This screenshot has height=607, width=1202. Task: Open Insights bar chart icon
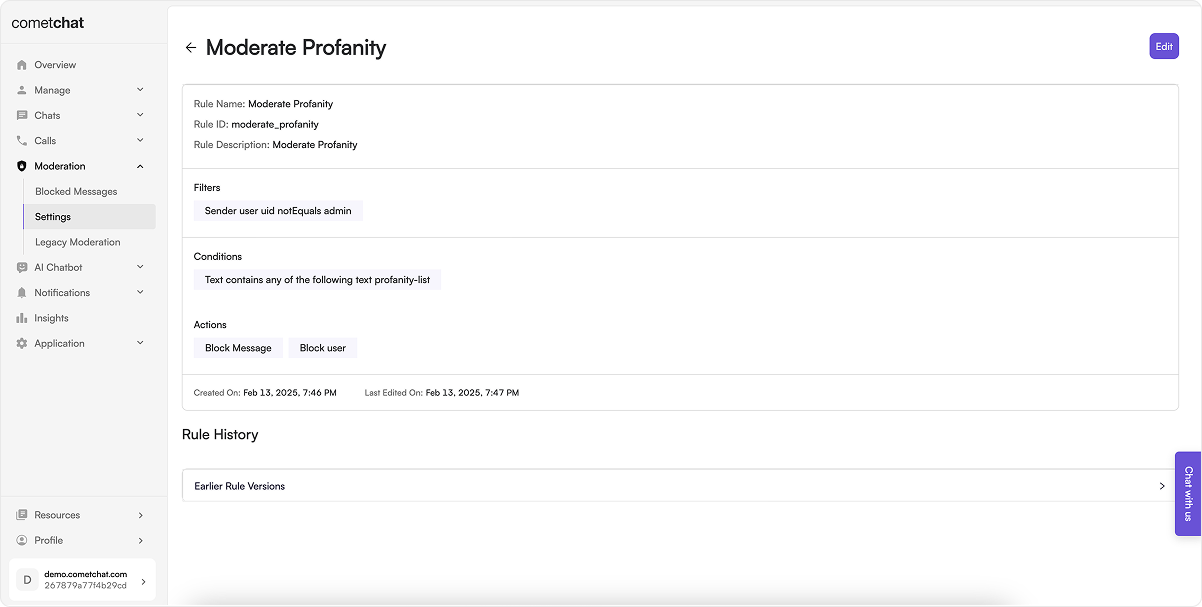coord(22,318)
